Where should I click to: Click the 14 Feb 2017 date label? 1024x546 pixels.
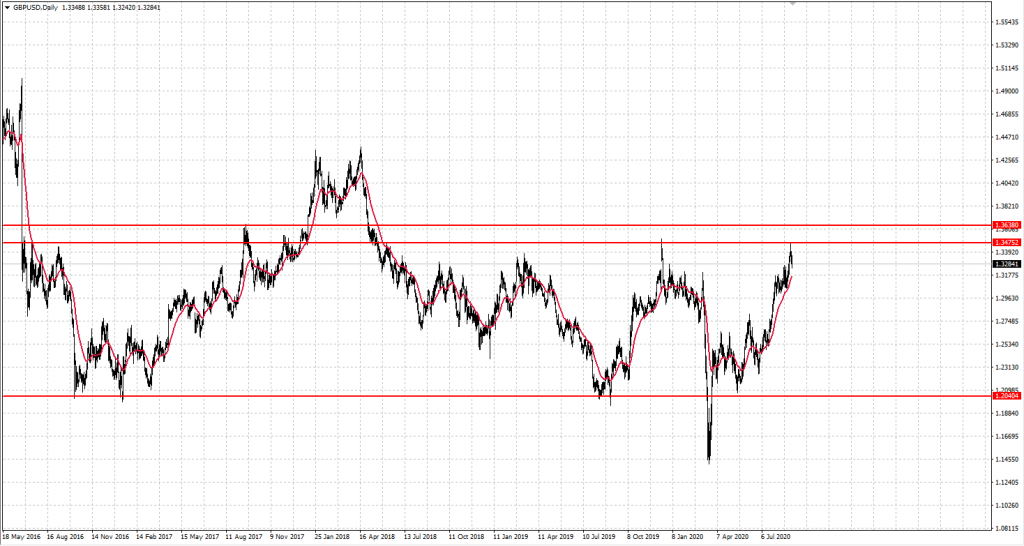(x=155, y=537)
